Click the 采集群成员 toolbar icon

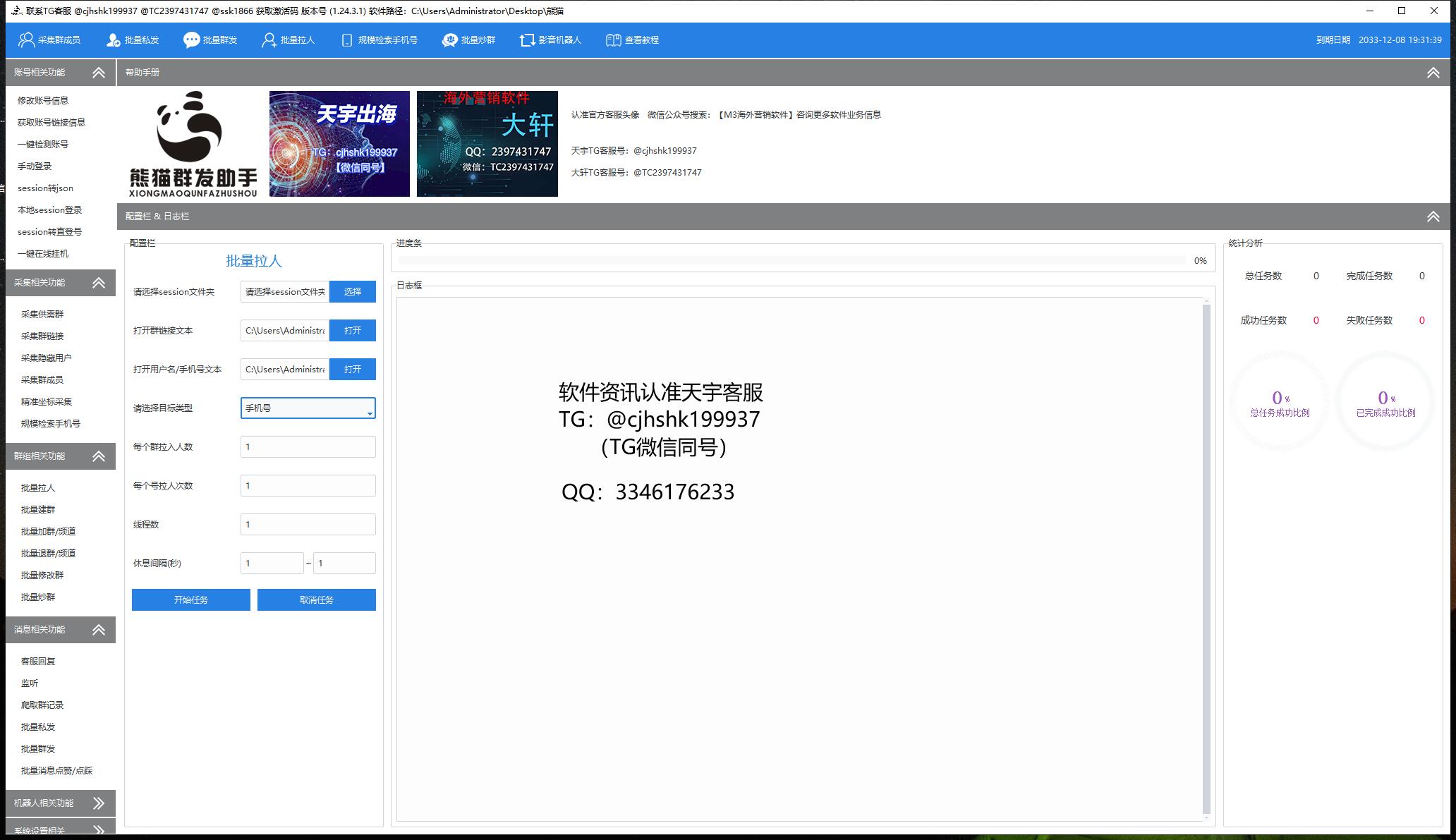pyautogui.click(x=27, y=40)
